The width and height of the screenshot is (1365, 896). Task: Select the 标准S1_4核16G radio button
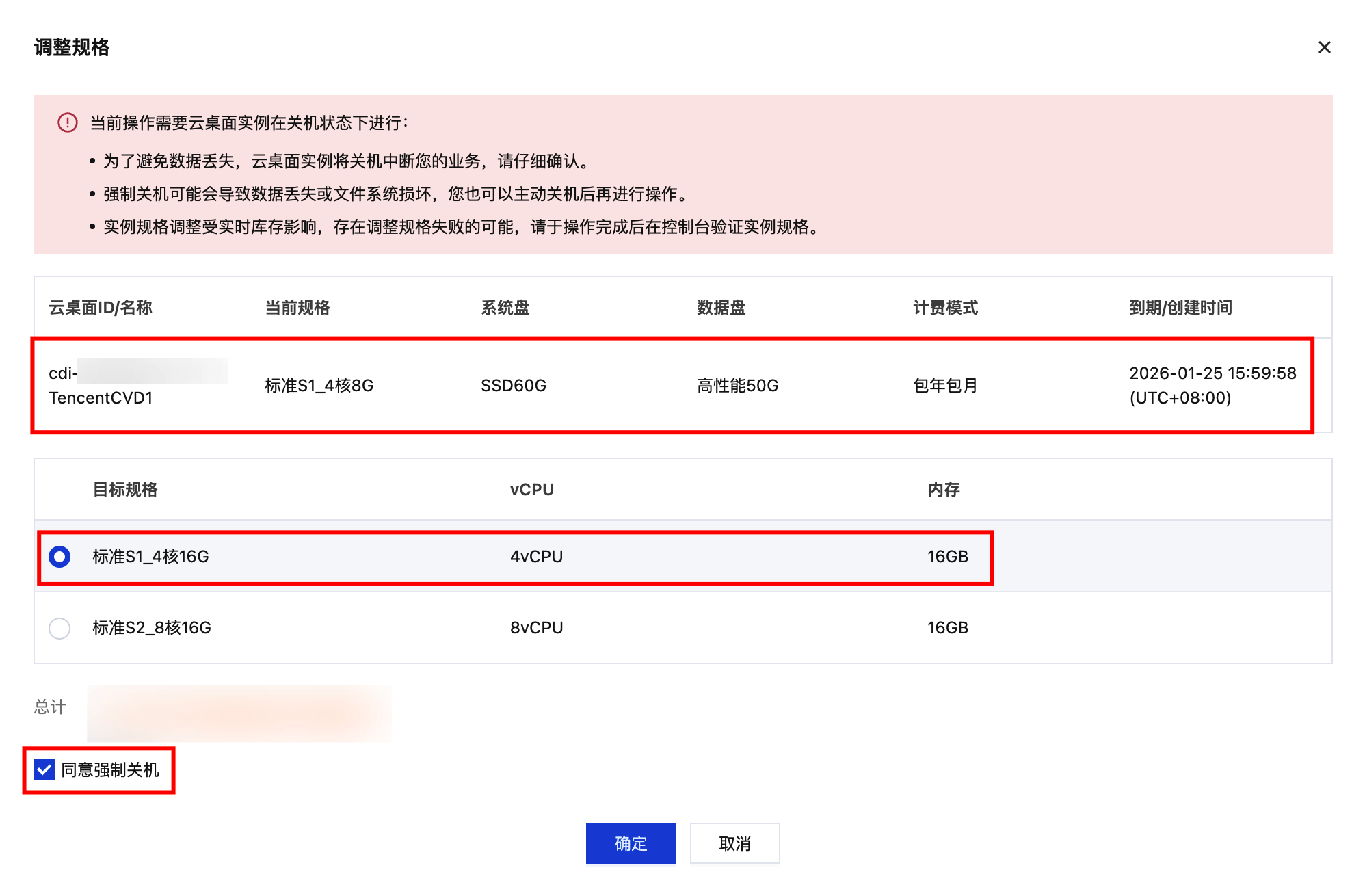click(59, 557)
